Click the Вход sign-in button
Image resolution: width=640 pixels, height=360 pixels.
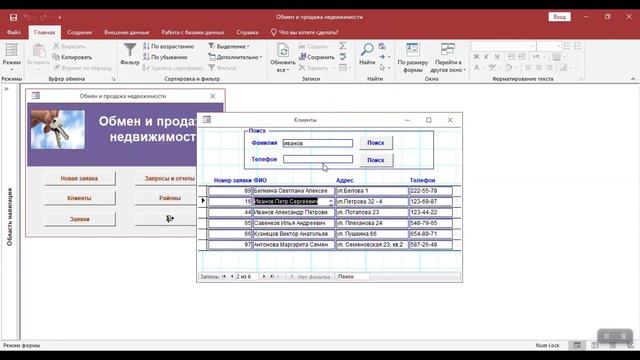click(559, 17)
